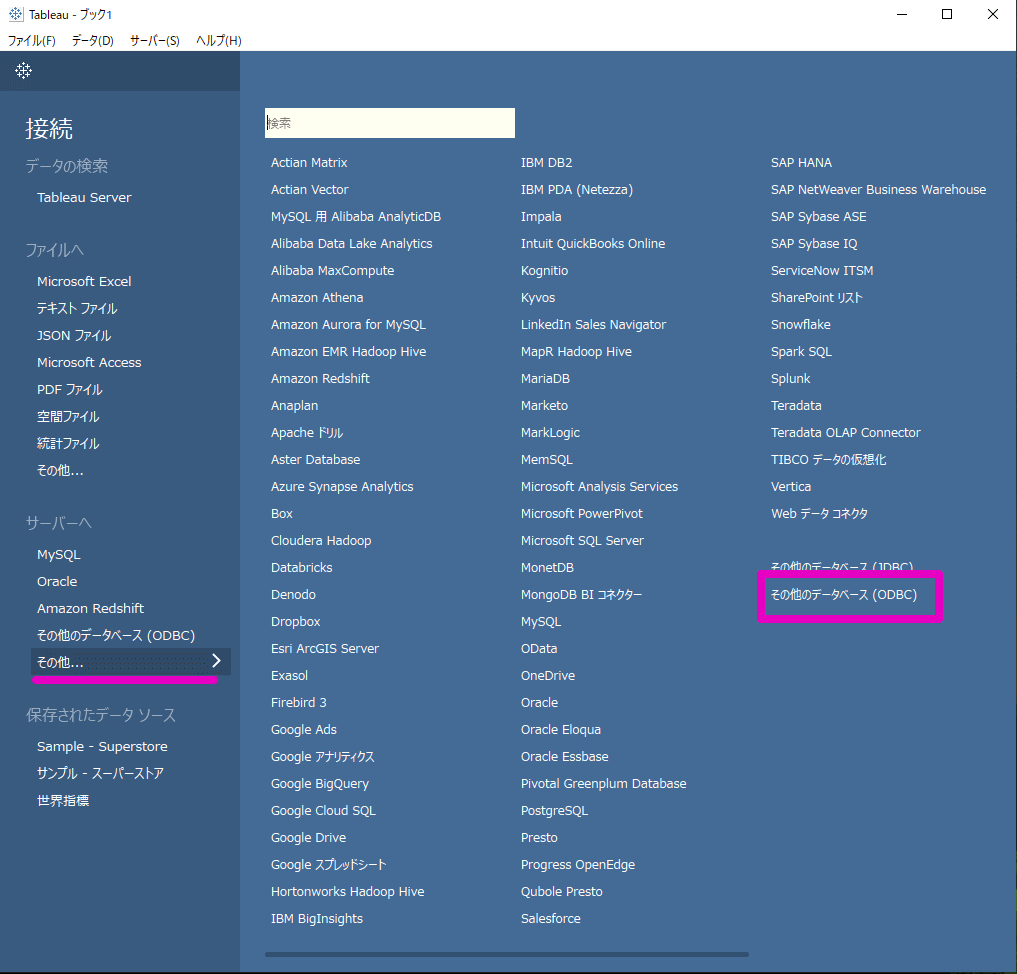Click the horizontal scrollbar under the connector list

tap(507, 954)
